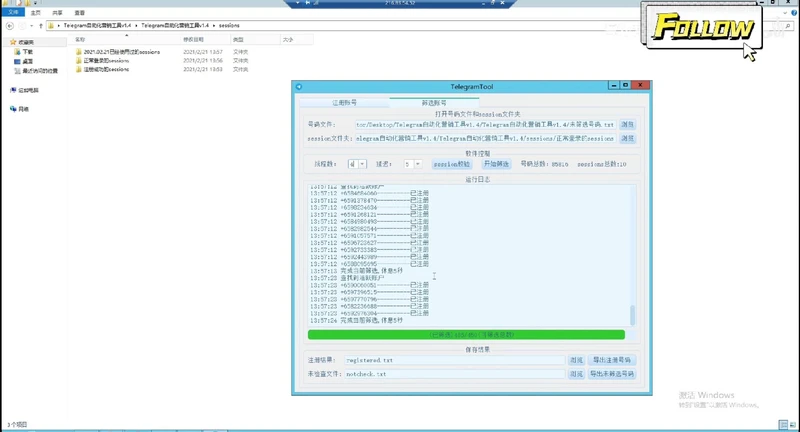This screenshot has height=432, width=800.
Task: Browse for the session文件夹 folder
Action: (x=627, y=138)
